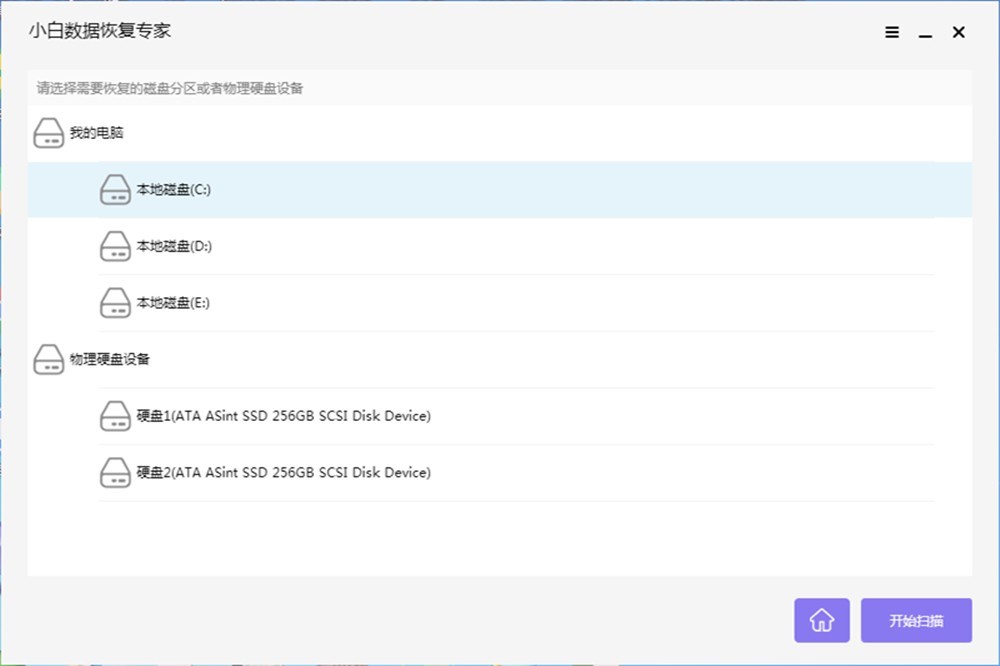1000x666 pixels.
Task: Click the disk icon for 本地磁盘(E:)
Action: [x=115, y=303]
